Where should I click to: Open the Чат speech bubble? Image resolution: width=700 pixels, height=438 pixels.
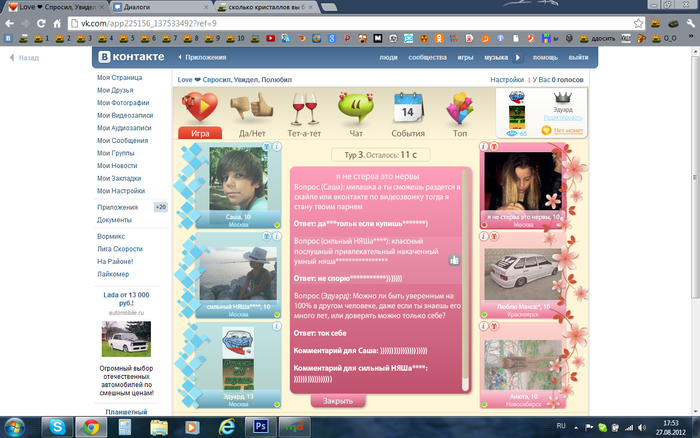[356, 107]
